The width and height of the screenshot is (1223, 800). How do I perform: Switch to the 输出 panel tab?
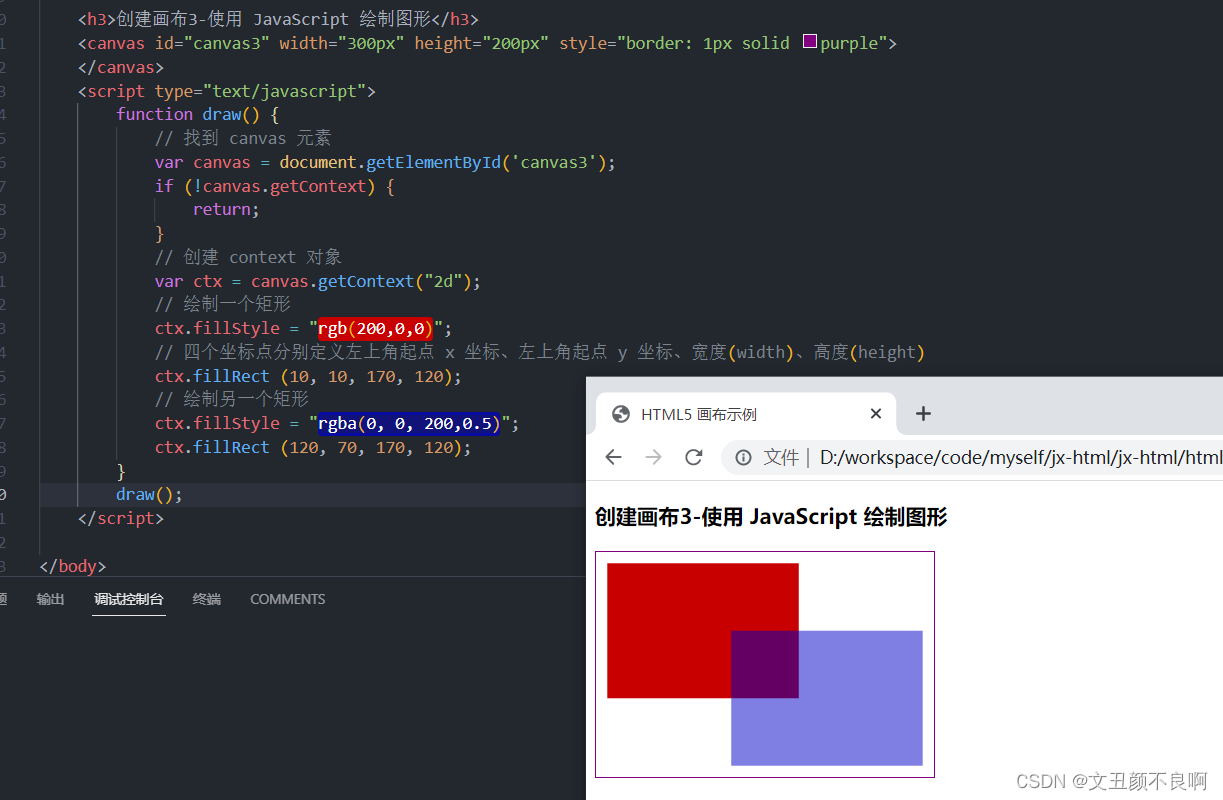[50, 599]
